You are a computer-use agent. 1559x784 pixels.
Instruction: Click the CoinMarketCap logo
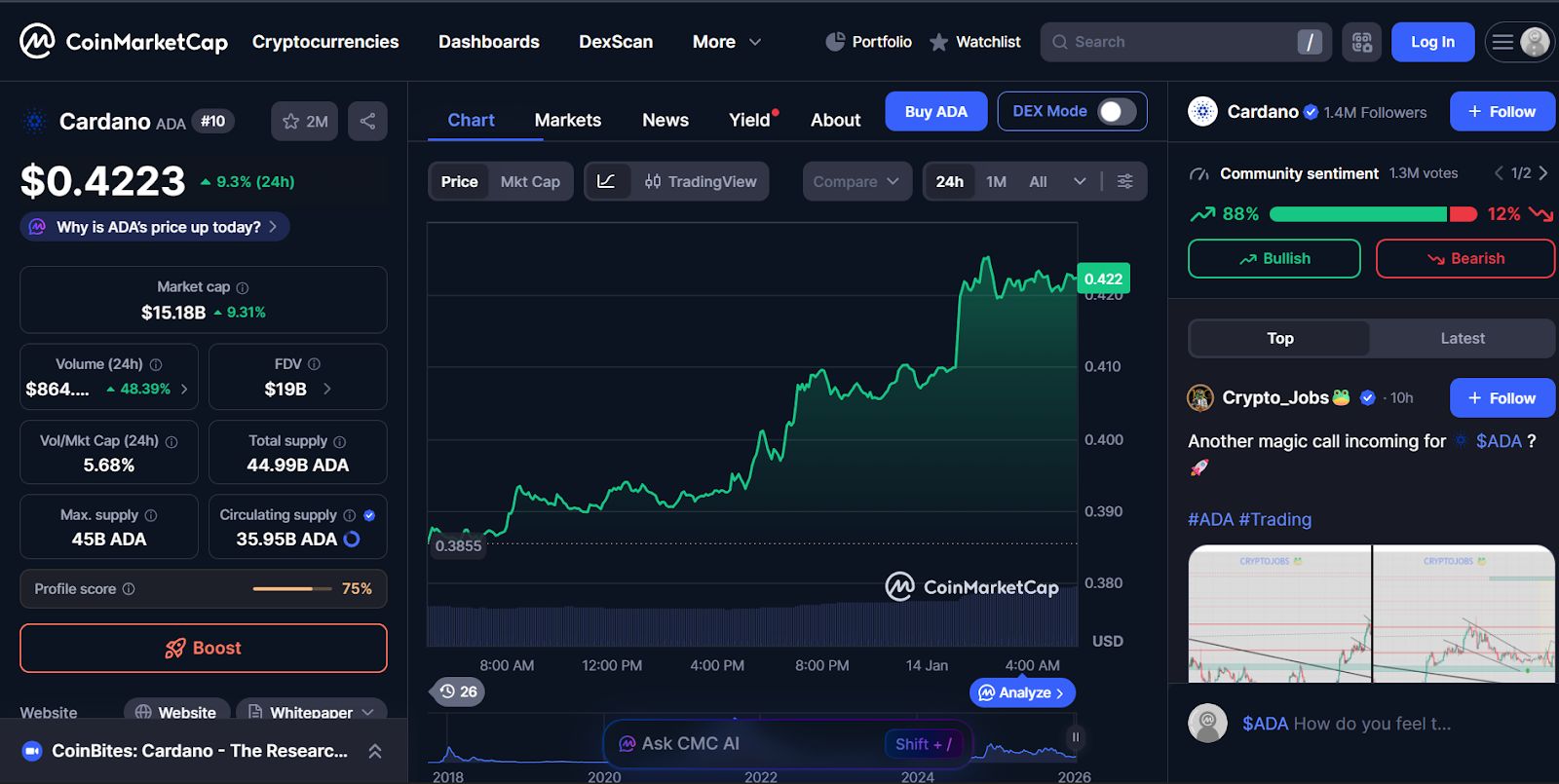124,42
